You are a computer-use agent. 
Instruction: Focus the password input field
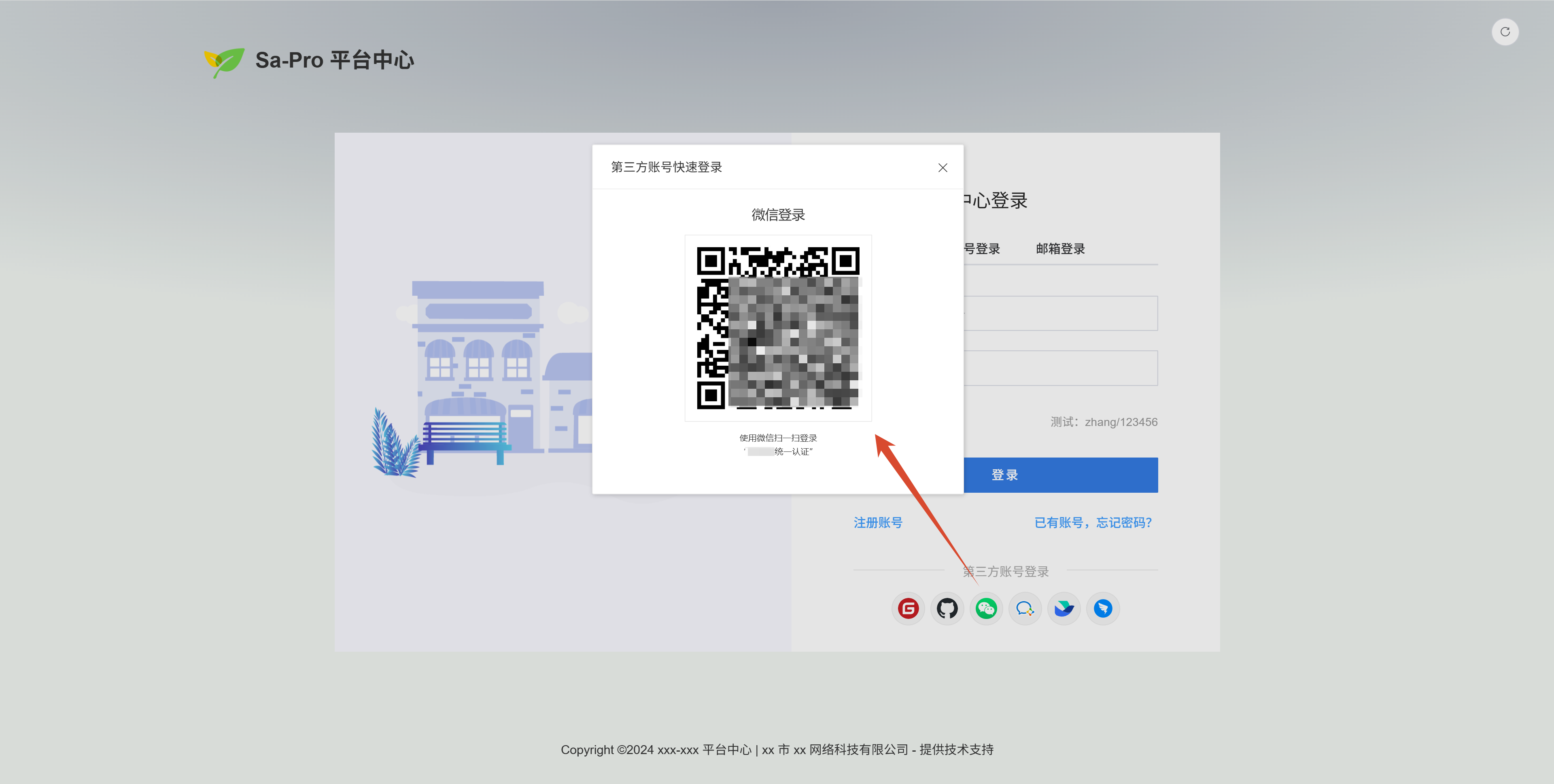point(1061,368)
